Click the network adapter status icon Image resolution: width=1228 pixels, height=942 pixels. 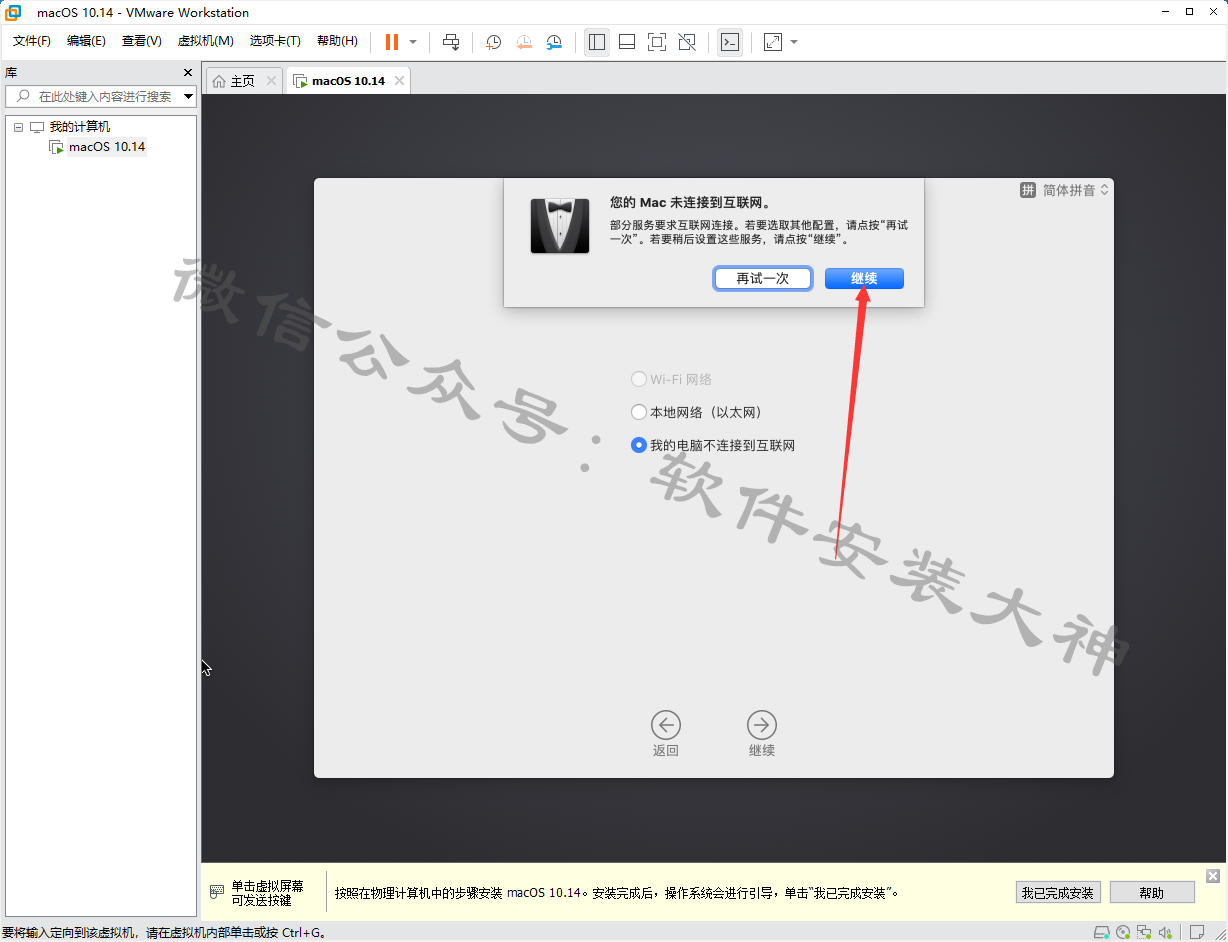[x=1144, y=932]
